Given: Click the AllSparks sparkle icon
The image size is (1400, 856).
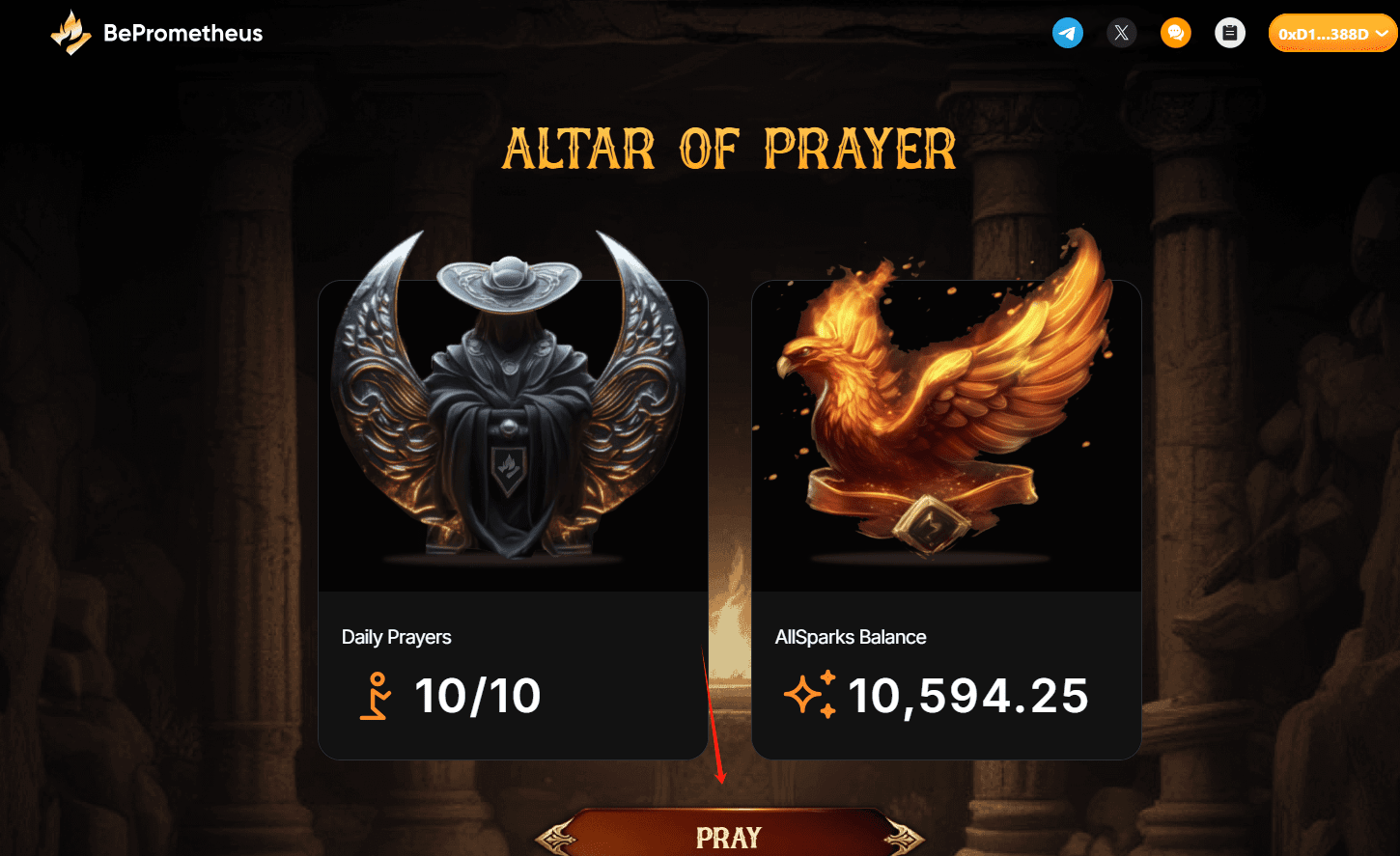Looking at the screenshot, I should click(x=809, y=695).
